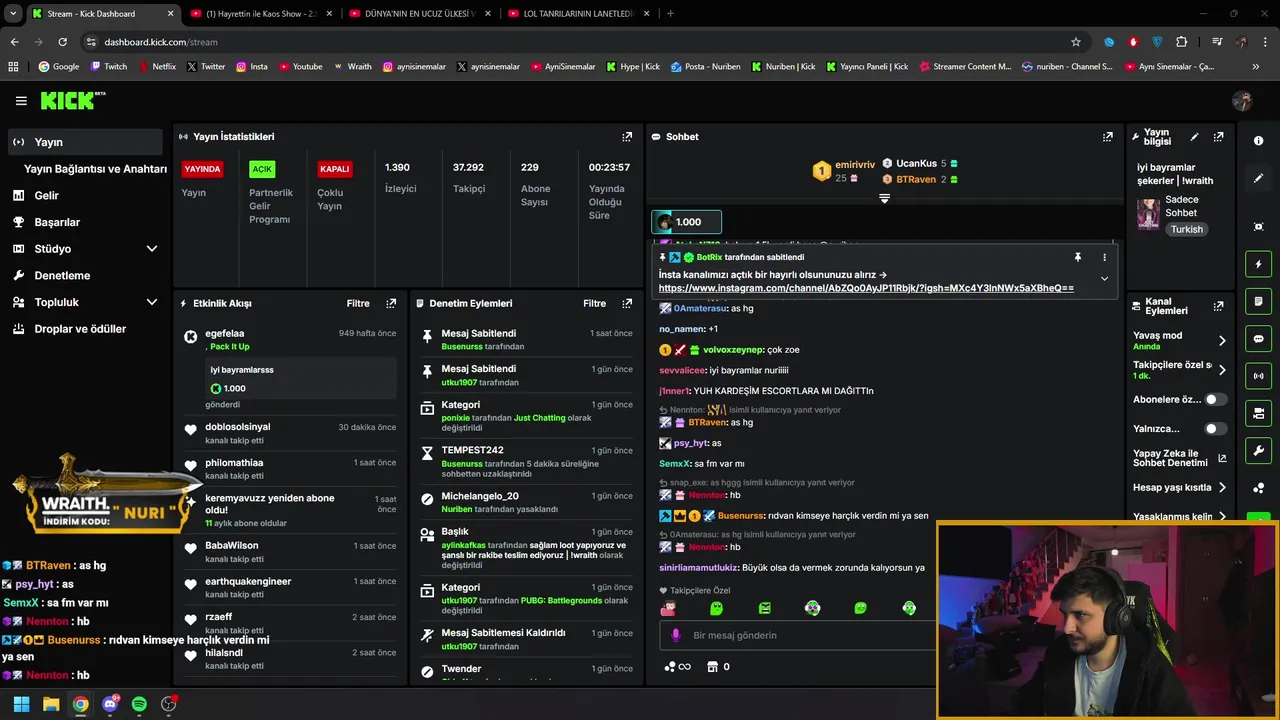Viewport: 1280px width, 720px height.
Task: Open the Yayıncı Paneli | Kick bookmark
Action: pos(866,67)
